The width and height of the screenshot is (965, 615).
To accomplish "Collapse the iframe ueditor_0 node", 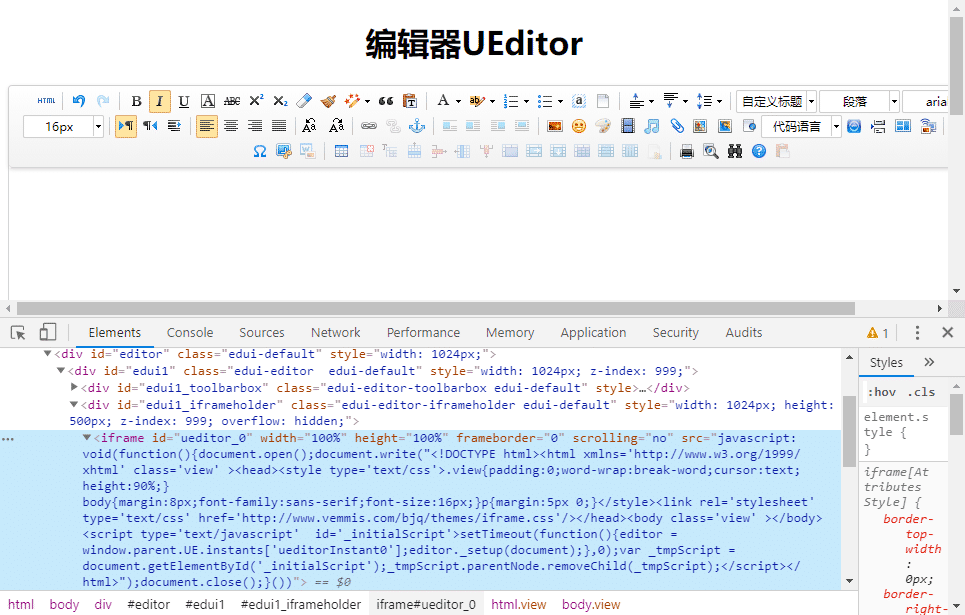I will tap(87, 437).
